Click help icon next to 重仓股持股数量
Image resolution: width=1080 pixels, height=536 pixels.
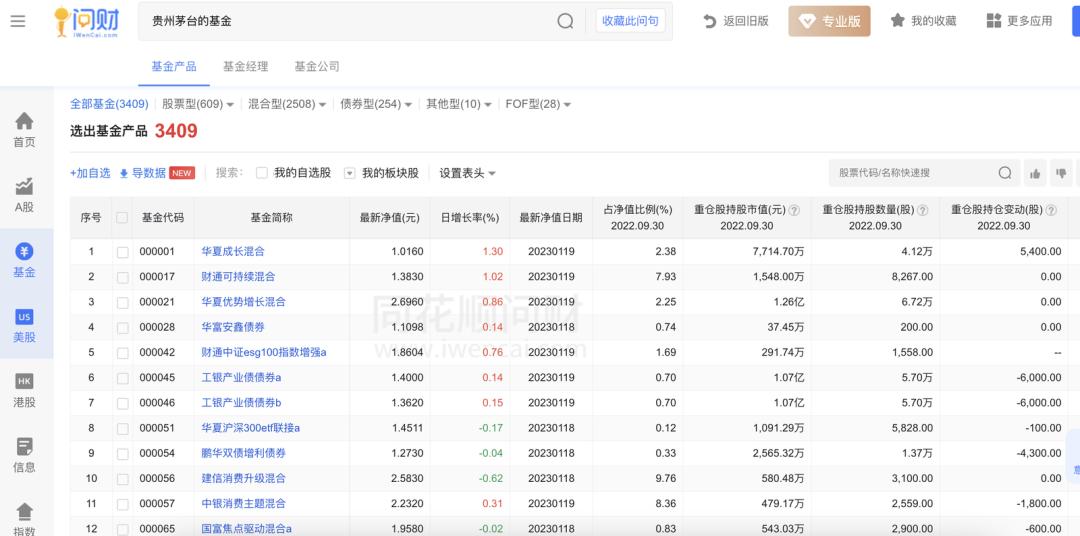point(922,210)
